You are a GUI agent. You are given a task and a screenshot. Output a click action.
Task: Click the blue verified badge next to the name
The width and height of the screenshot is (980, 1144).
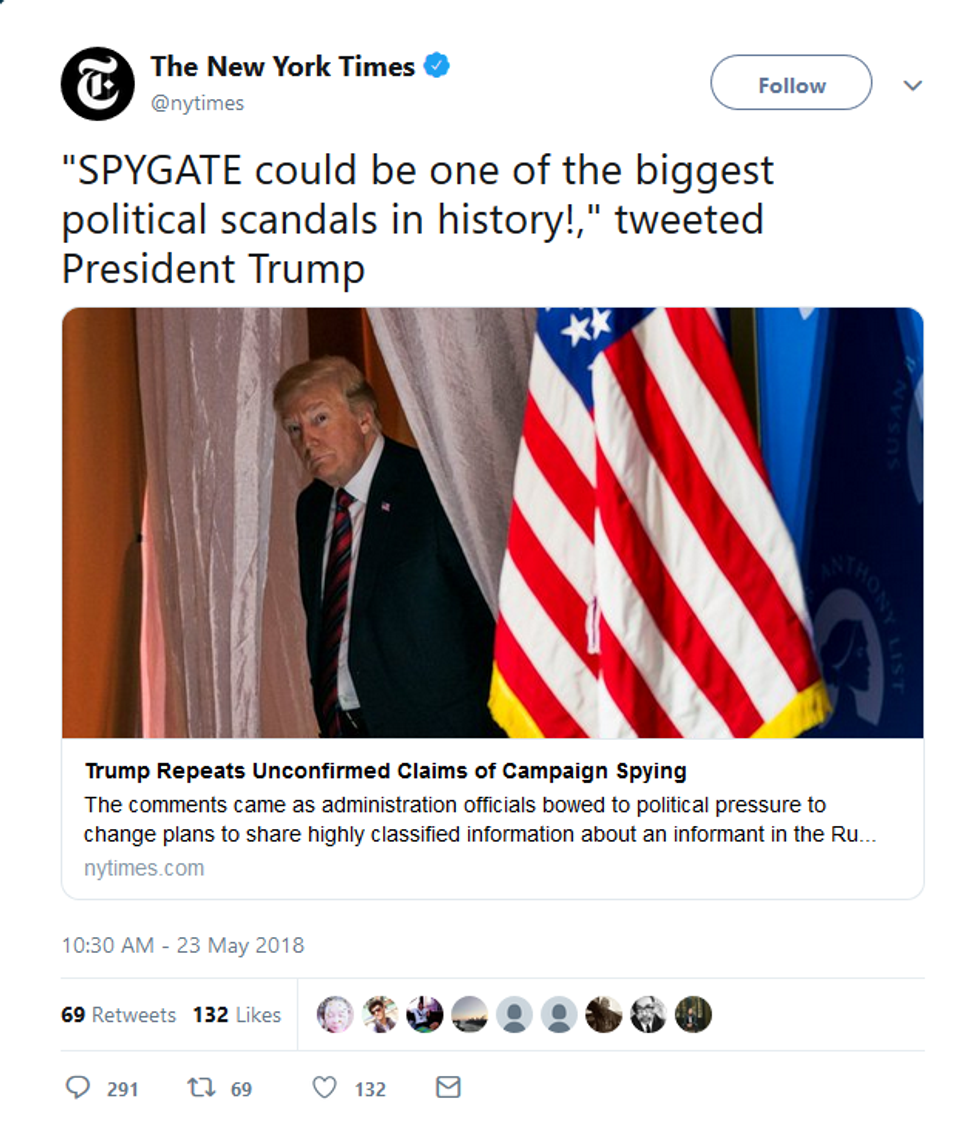(x=434, y=65)
